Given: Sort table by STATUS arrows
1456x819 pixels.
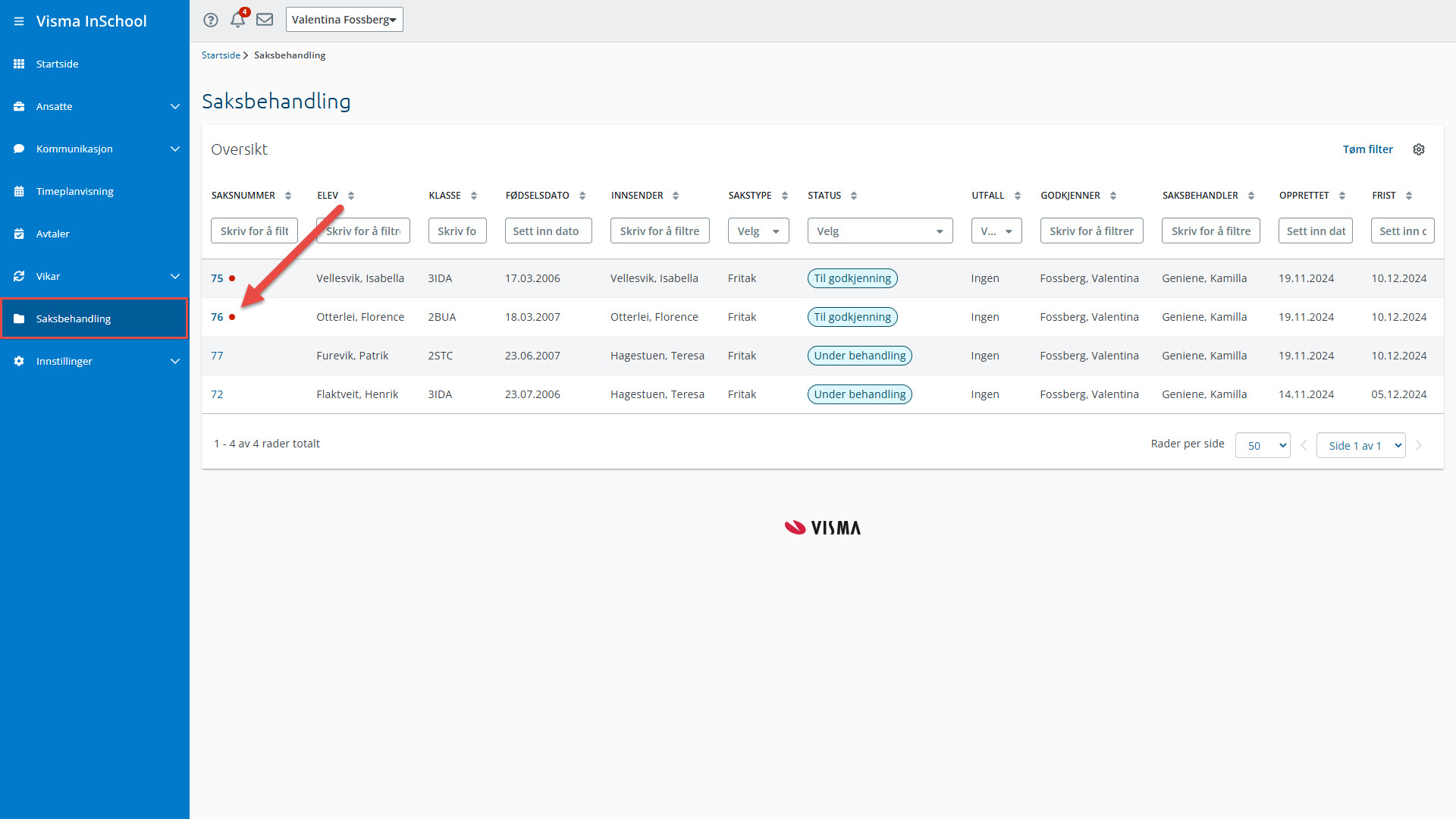Looking at the screenshot, I should tap(854, 196).
